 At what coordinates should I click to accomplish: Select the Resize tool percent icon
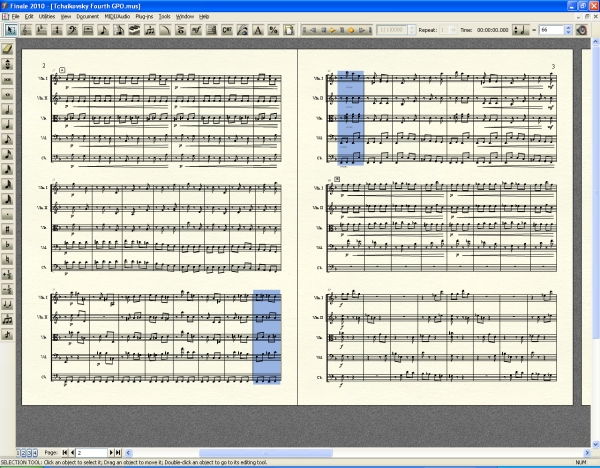[x=273, y=30]
